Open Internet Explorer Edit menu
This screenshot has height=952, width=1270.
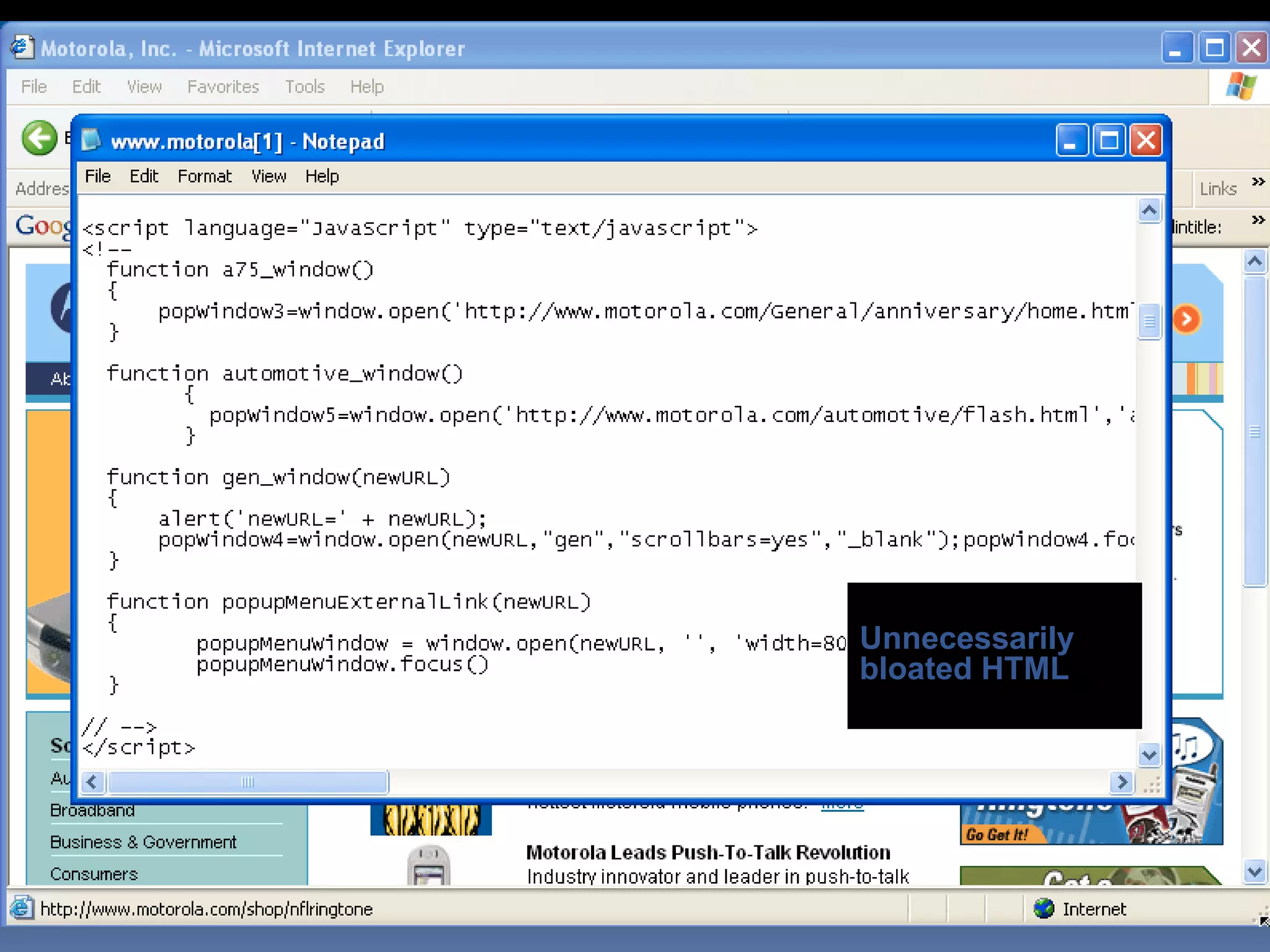86,87
